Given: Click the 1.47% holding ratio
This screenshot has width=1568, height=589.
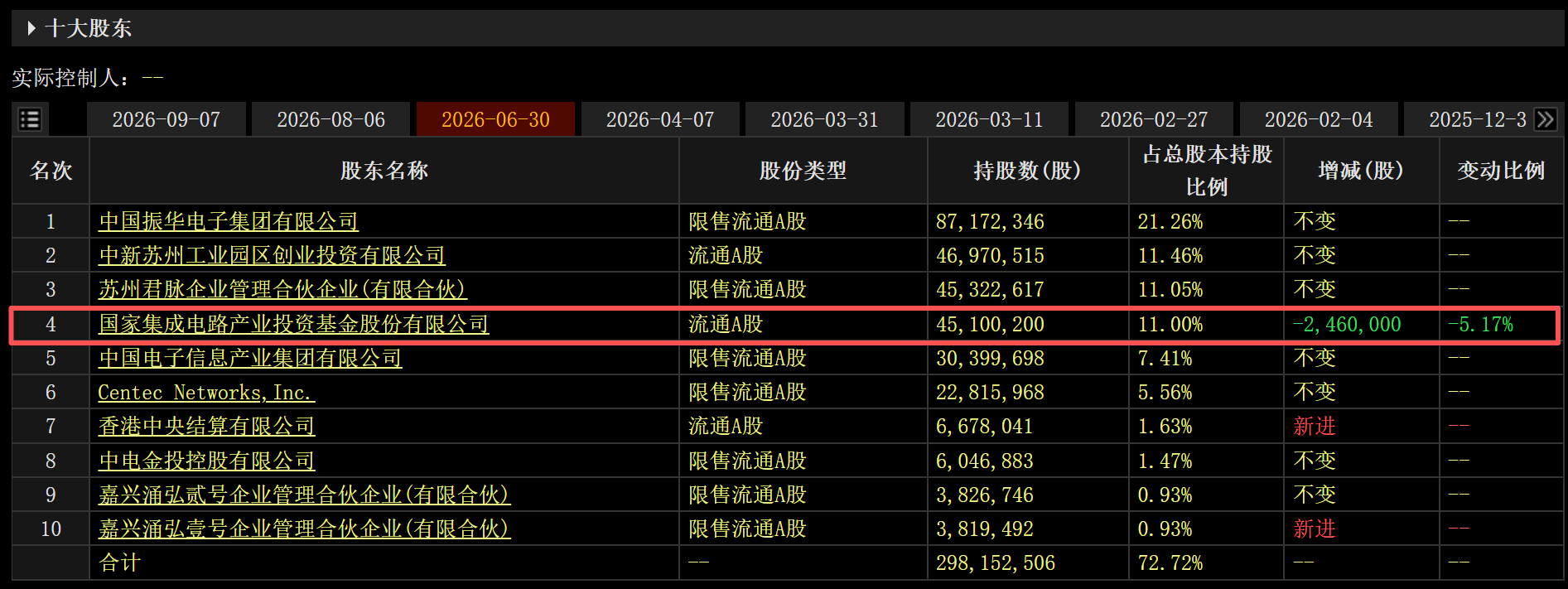Looking at the screenshot, I should [x=1165, y=461].
